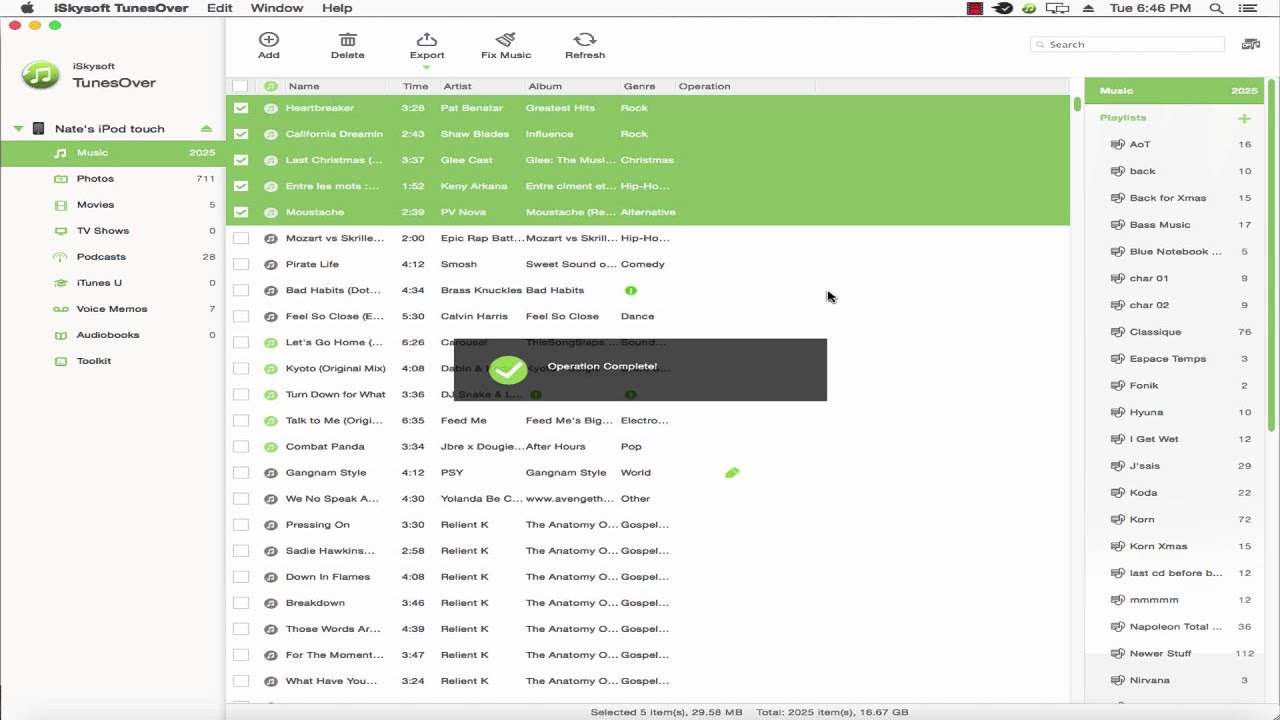Image resolution: width=1280 pixels, height=720 pixels.
Task: Click the Add toolbar icon
Action: 268,40
